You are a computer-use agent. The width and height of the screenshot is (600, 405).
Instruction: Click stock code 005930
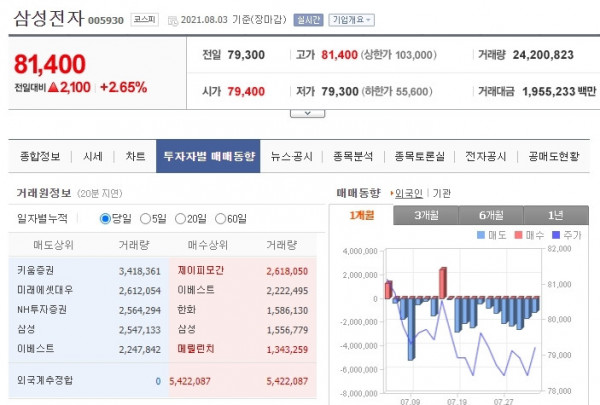point(106,20)
